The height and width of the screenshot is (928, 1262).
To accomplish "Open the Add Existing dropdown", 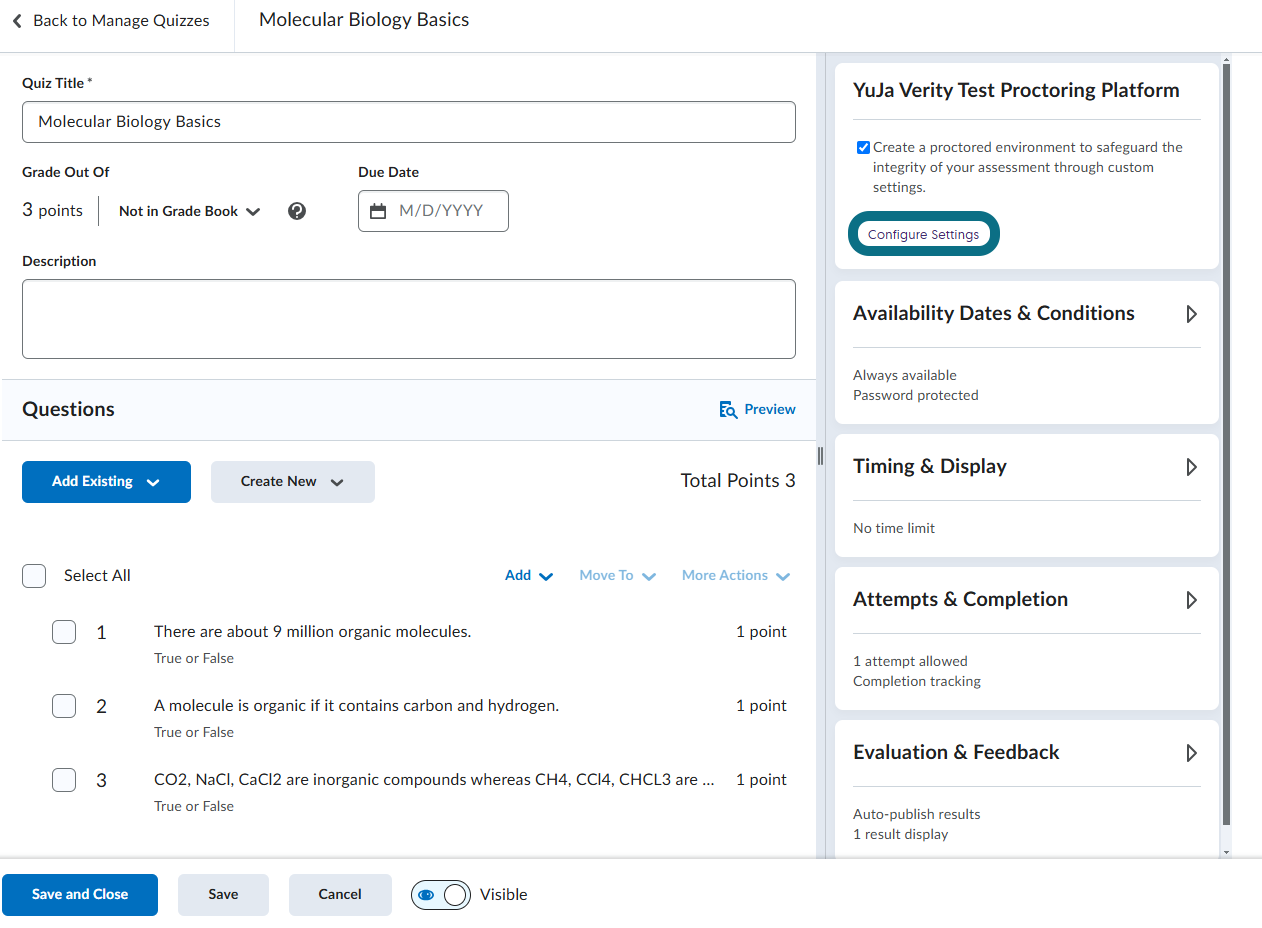I will (x=106, y=482).
